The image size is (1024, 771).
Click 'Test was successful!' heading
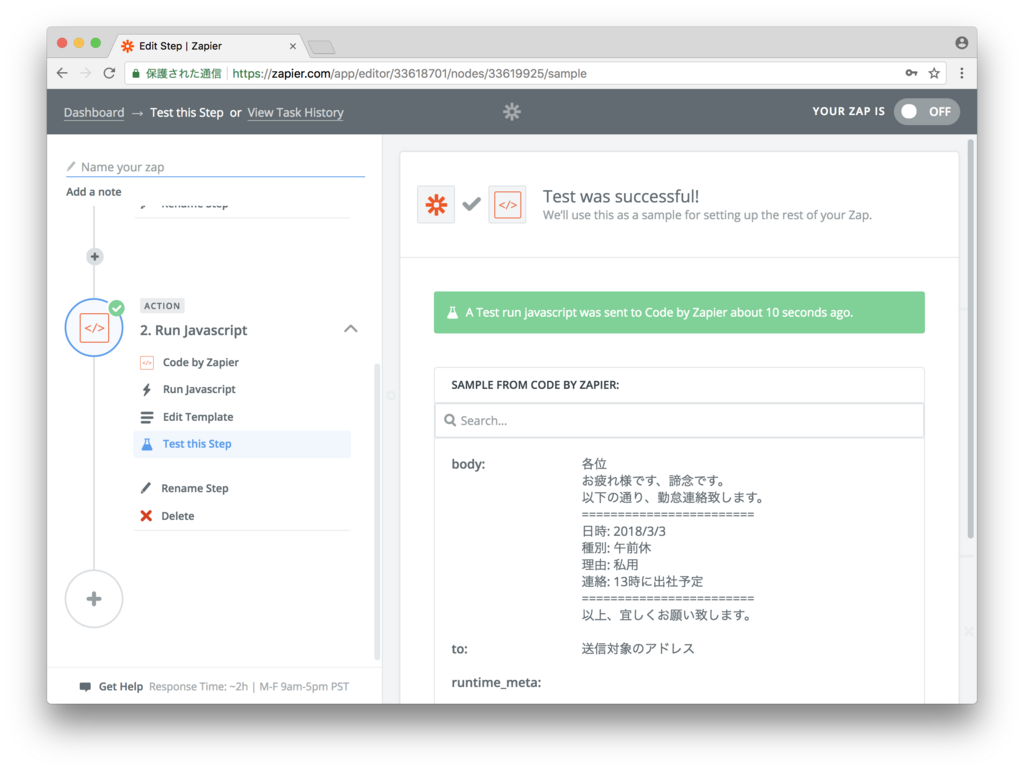click(621, 197)
